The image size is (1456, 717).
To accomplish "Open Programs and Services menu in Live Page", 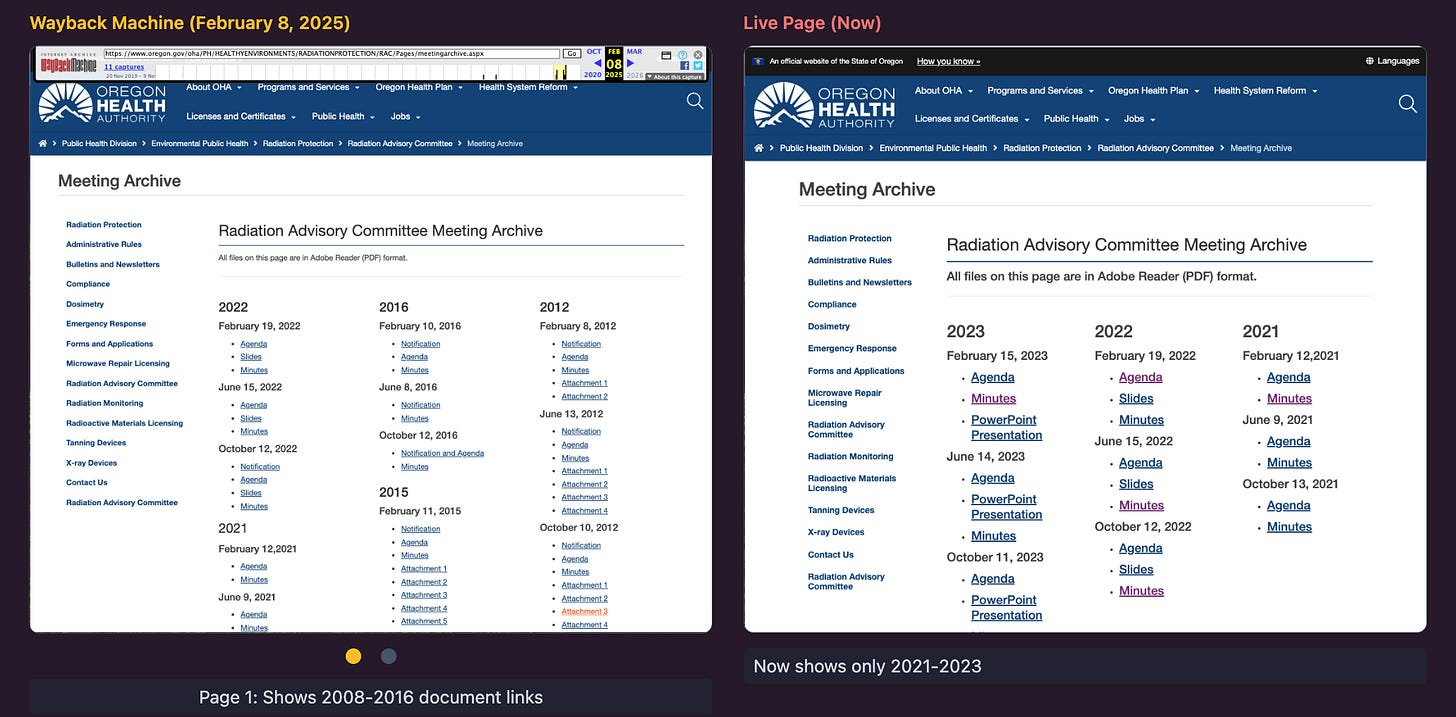I will (1040, 91).
